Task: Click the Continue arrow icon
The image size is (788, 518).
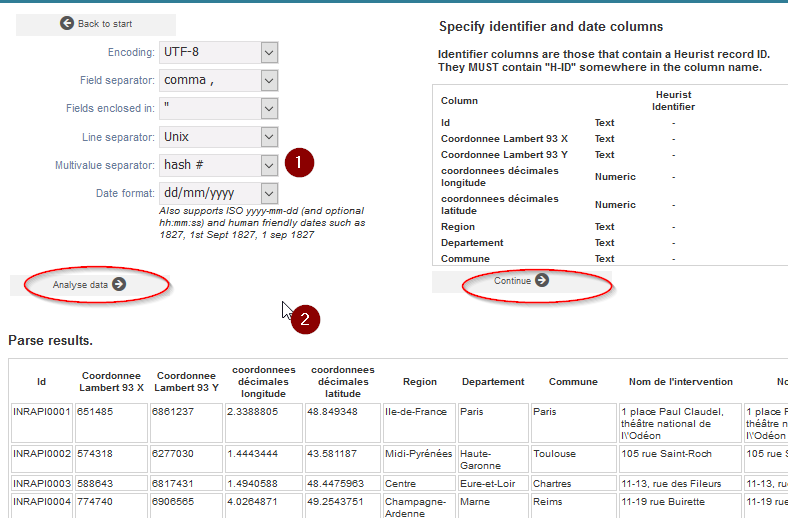Action: pos(542,281)
